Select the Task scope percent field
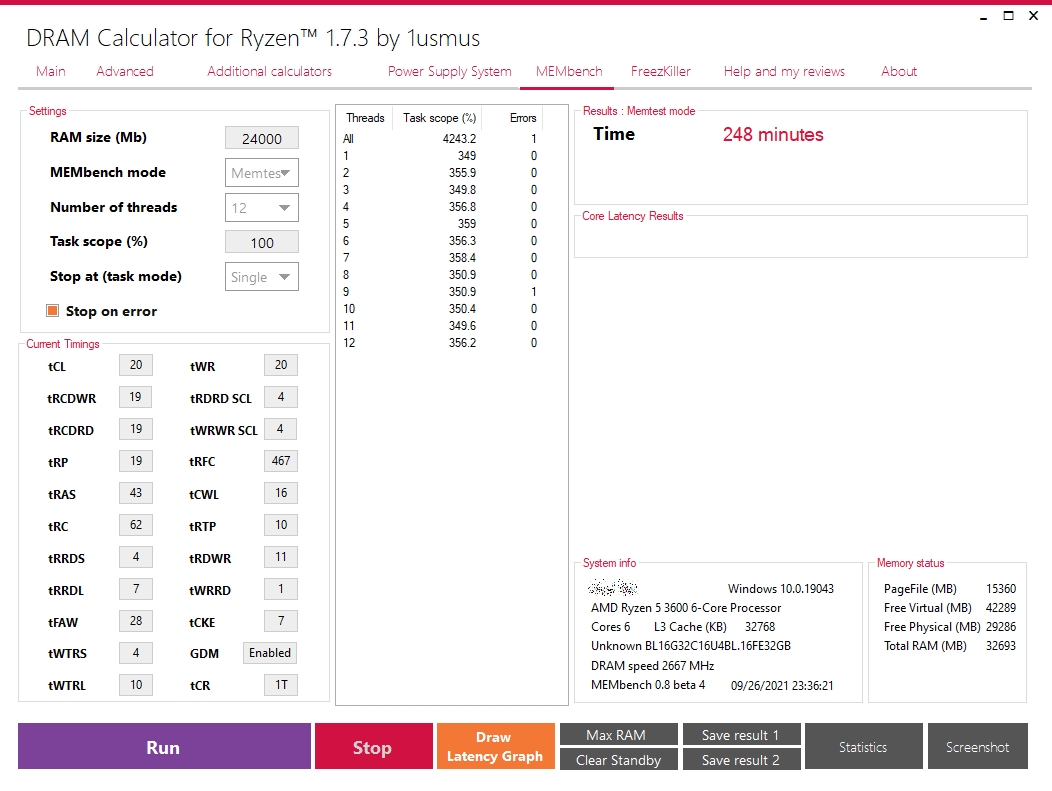Screen dimensions: 1052x791 262,242
